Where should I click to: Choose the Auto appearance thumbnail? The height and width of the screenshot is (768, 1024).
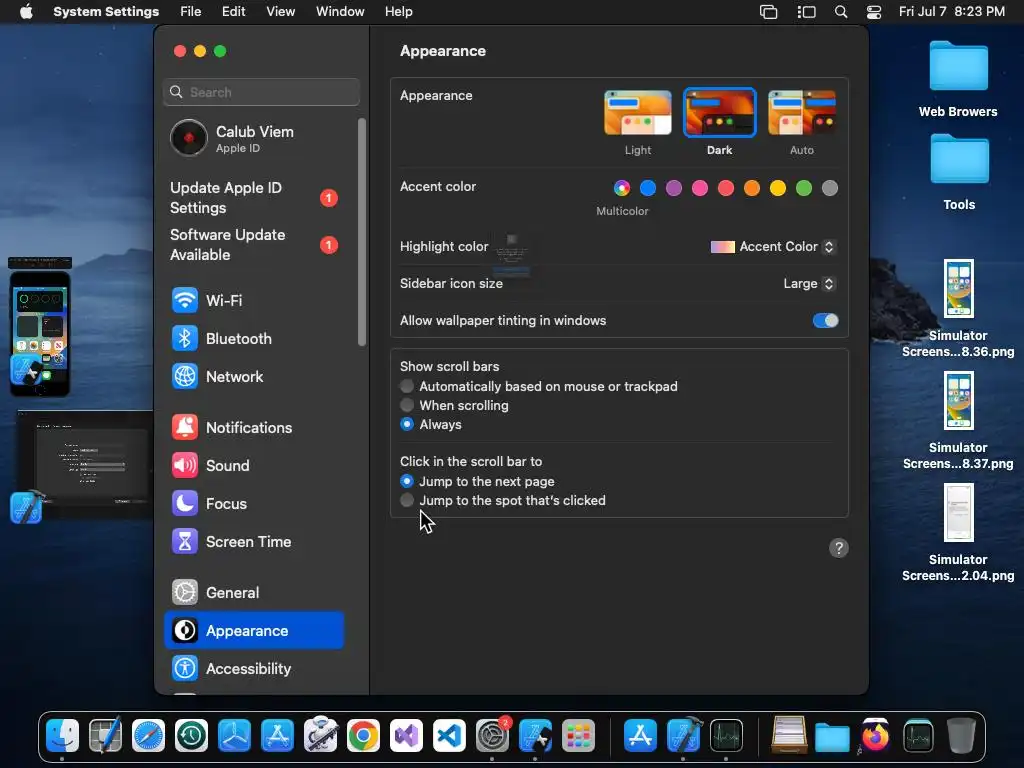click(x=802, y=112)
